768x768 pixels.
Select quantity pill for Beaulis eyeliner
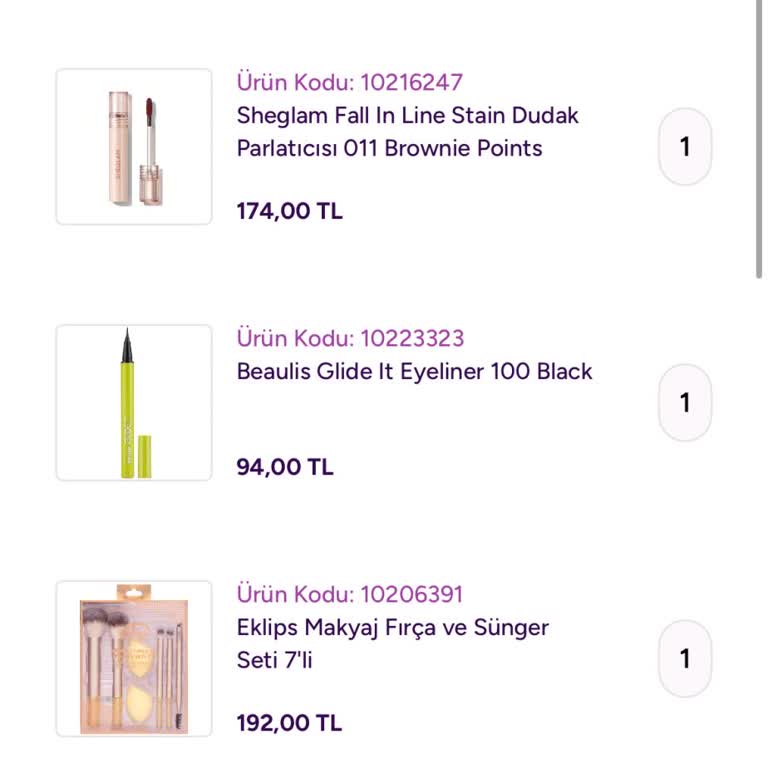pyautogui.click(x=685, y=403)
